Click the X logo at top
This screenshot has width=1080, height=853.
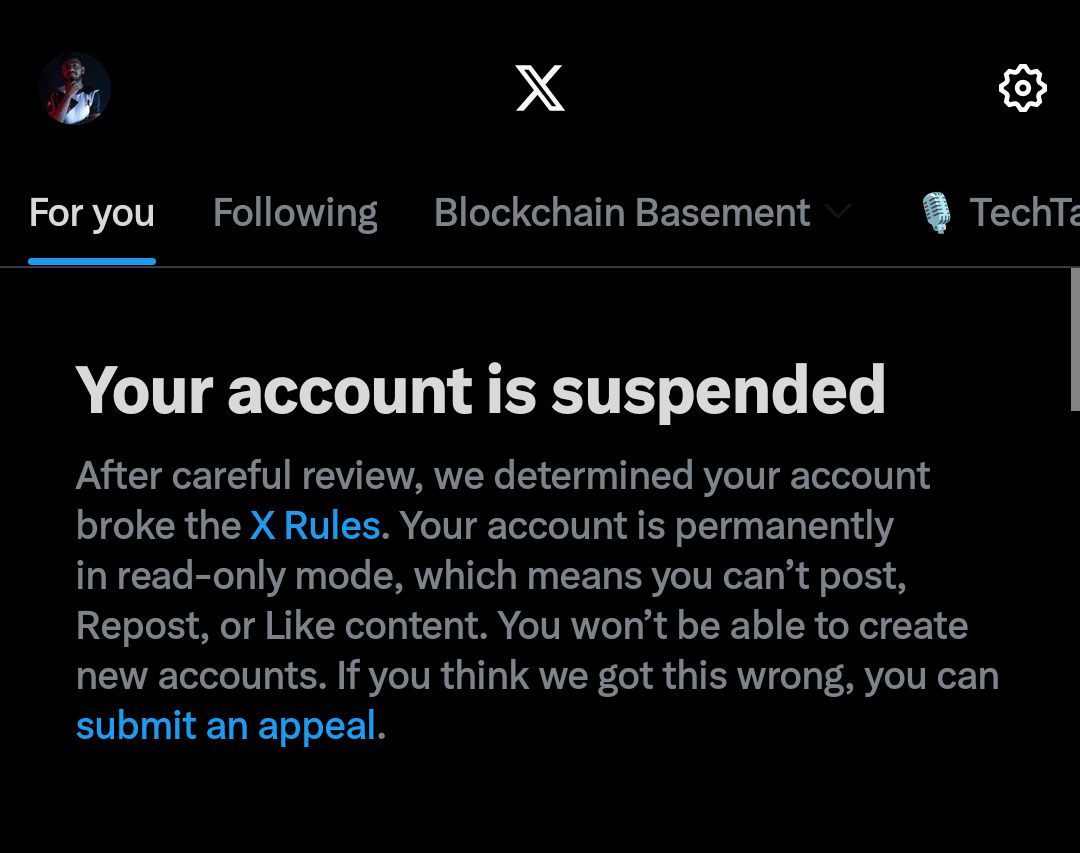pos(540,89)
